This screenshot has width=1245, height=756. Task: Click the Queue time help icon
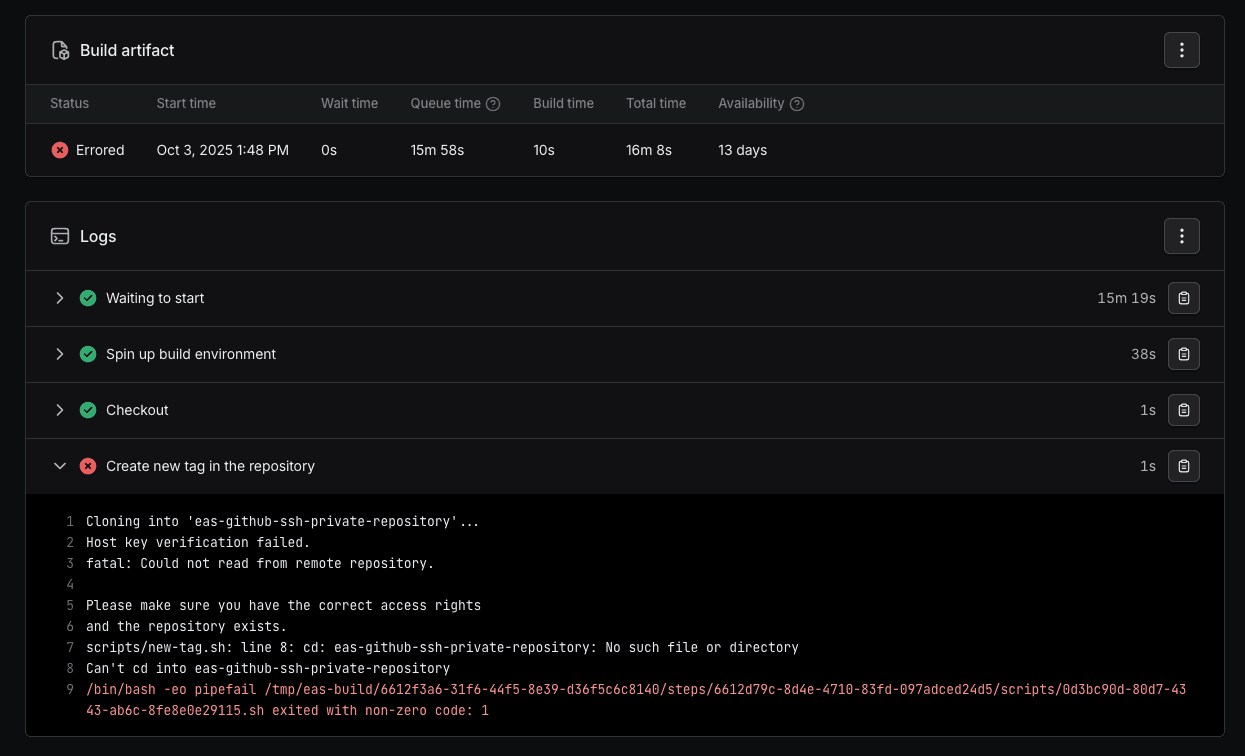(493, 104)
